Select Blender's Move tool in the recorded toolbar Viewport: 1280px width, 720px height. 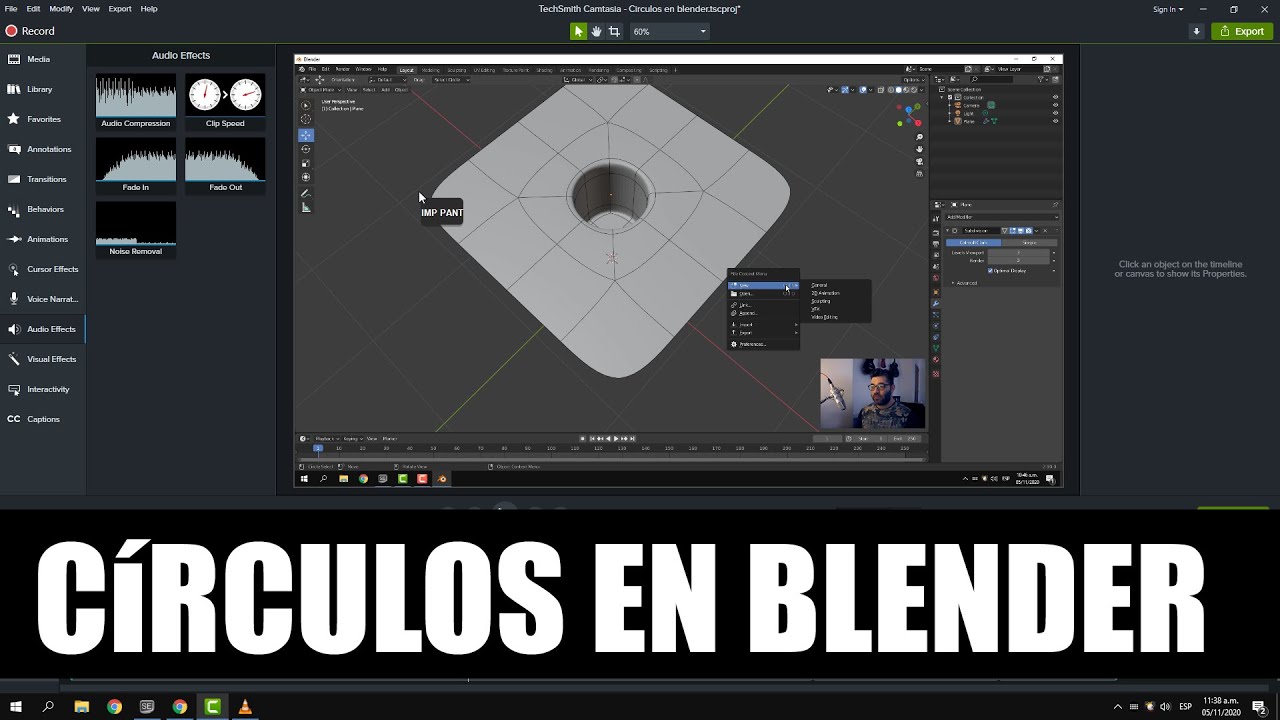306,135
